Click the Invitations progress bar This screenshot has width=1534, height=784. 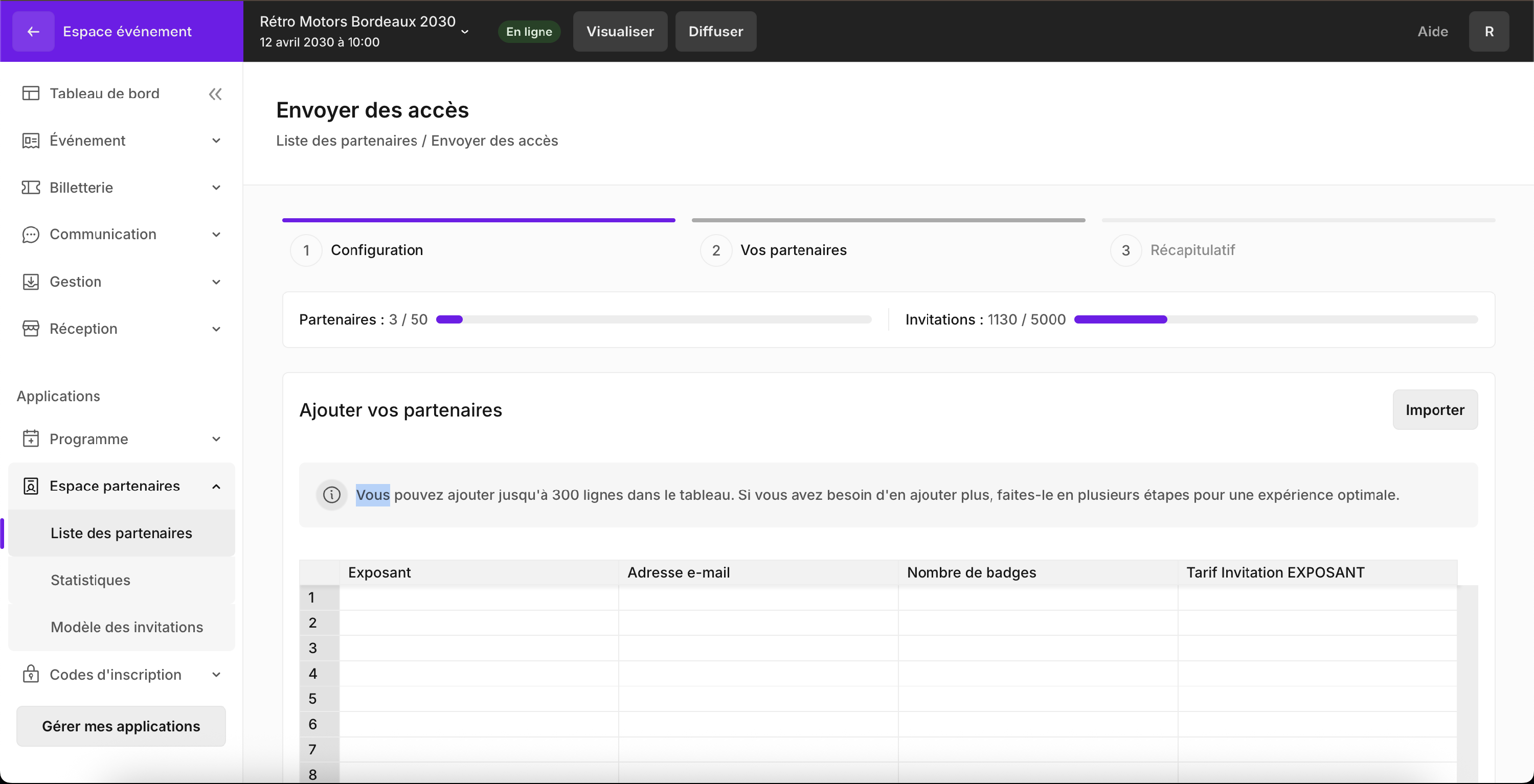pos(1276,319)
